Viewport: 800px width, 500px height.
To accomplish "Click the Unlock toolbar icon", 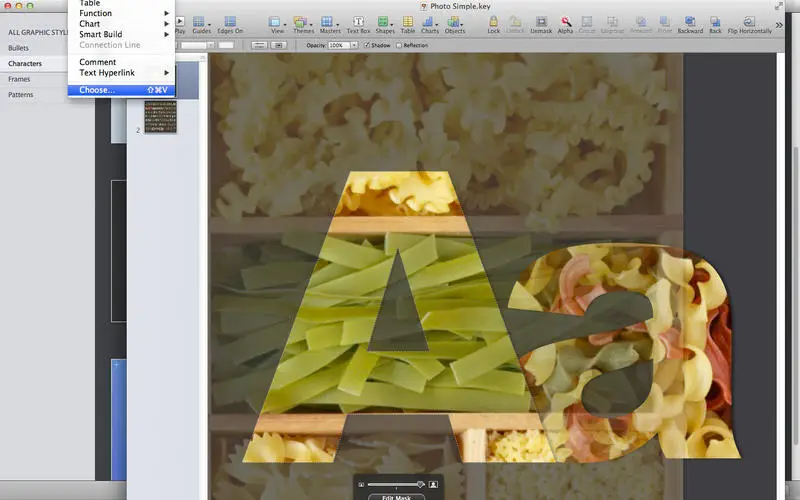I will pos(515,24).
